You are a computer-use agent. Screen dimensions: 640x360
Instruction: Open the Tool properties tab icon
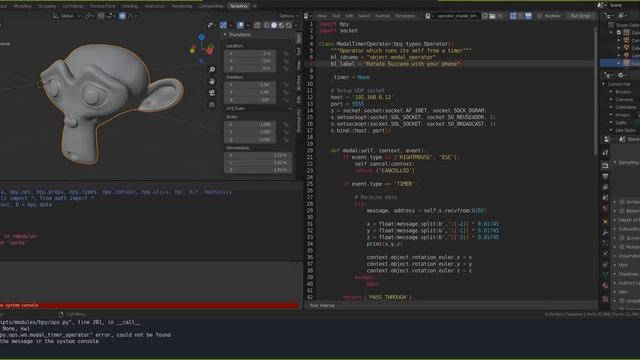[x=605, y=152]
